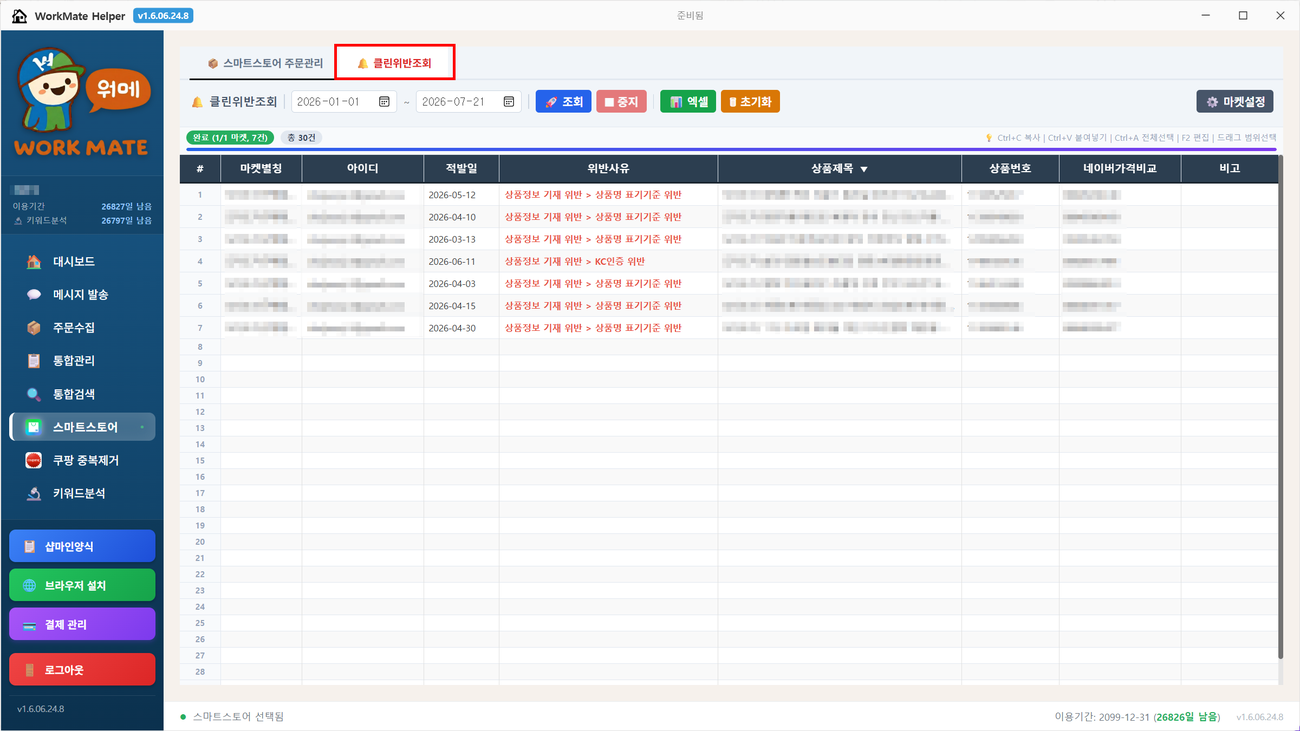Open the 결제 관리 button

(82, 624)
